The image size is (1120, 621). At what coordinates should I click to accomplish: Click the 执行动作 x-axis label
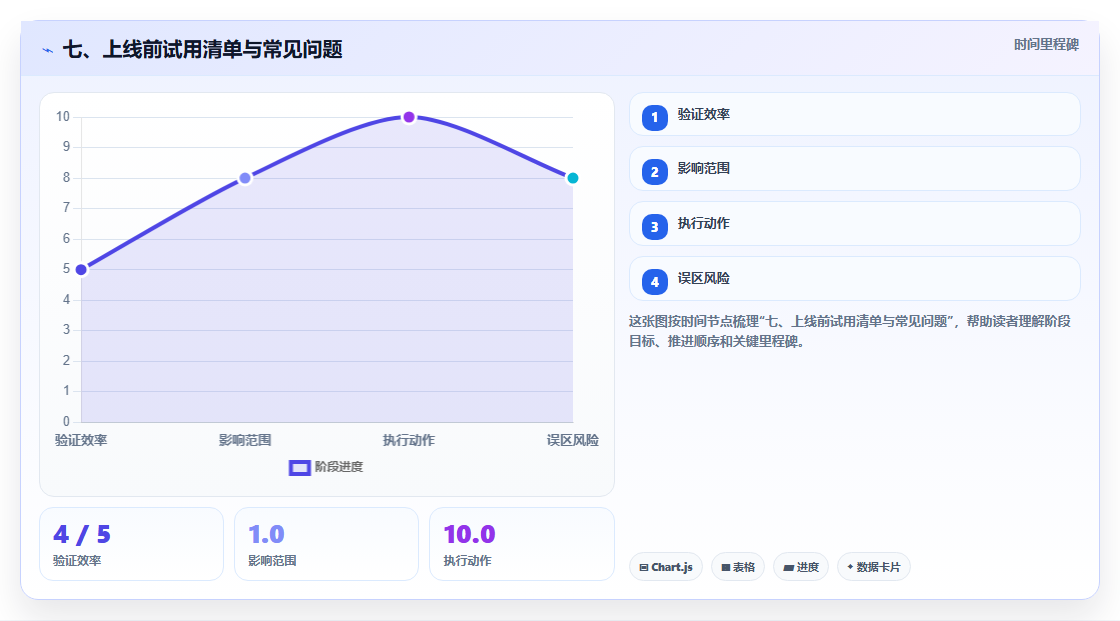click(x=409, y=440)
